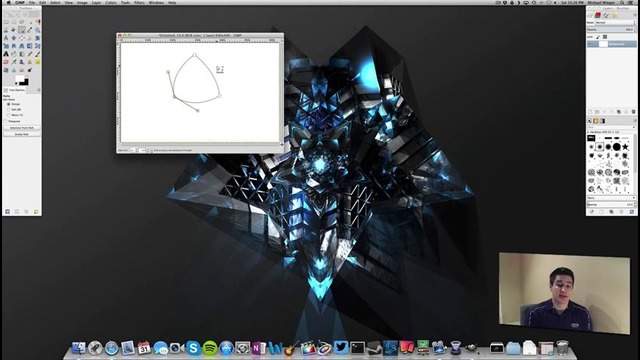Select the Pencil tool
Image resolution: width=640 pixels, height=360 pixels.
click(x=29, y=54)
